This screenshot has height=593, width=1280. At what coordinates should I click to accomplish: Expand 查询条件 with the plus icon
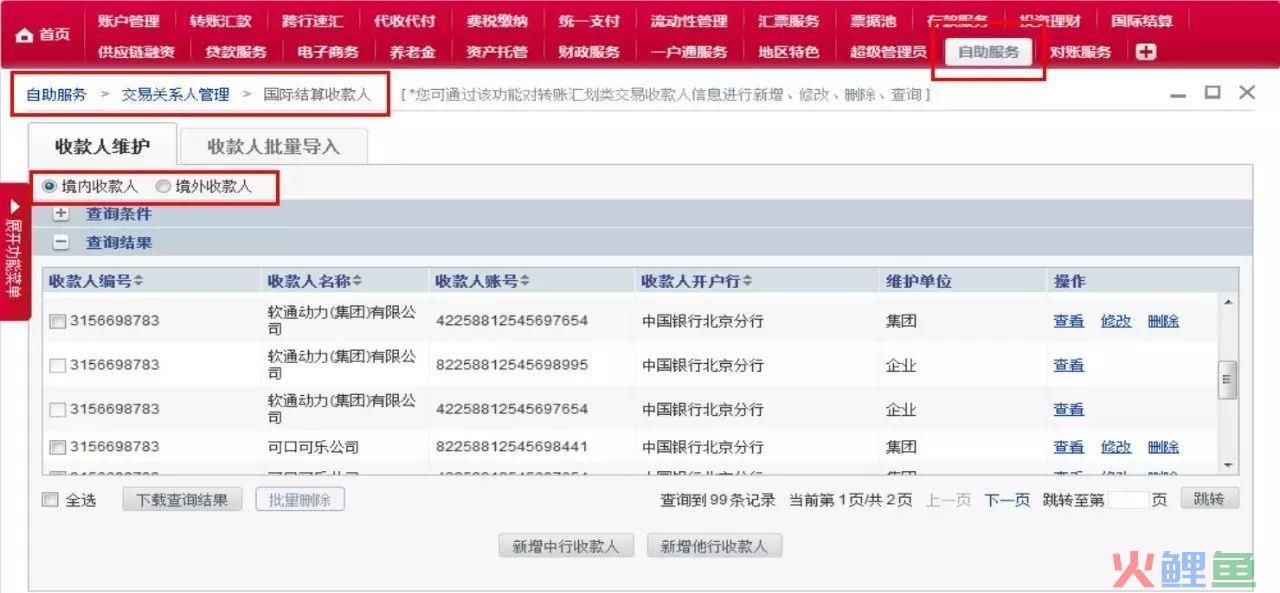(x=61, y=214)
